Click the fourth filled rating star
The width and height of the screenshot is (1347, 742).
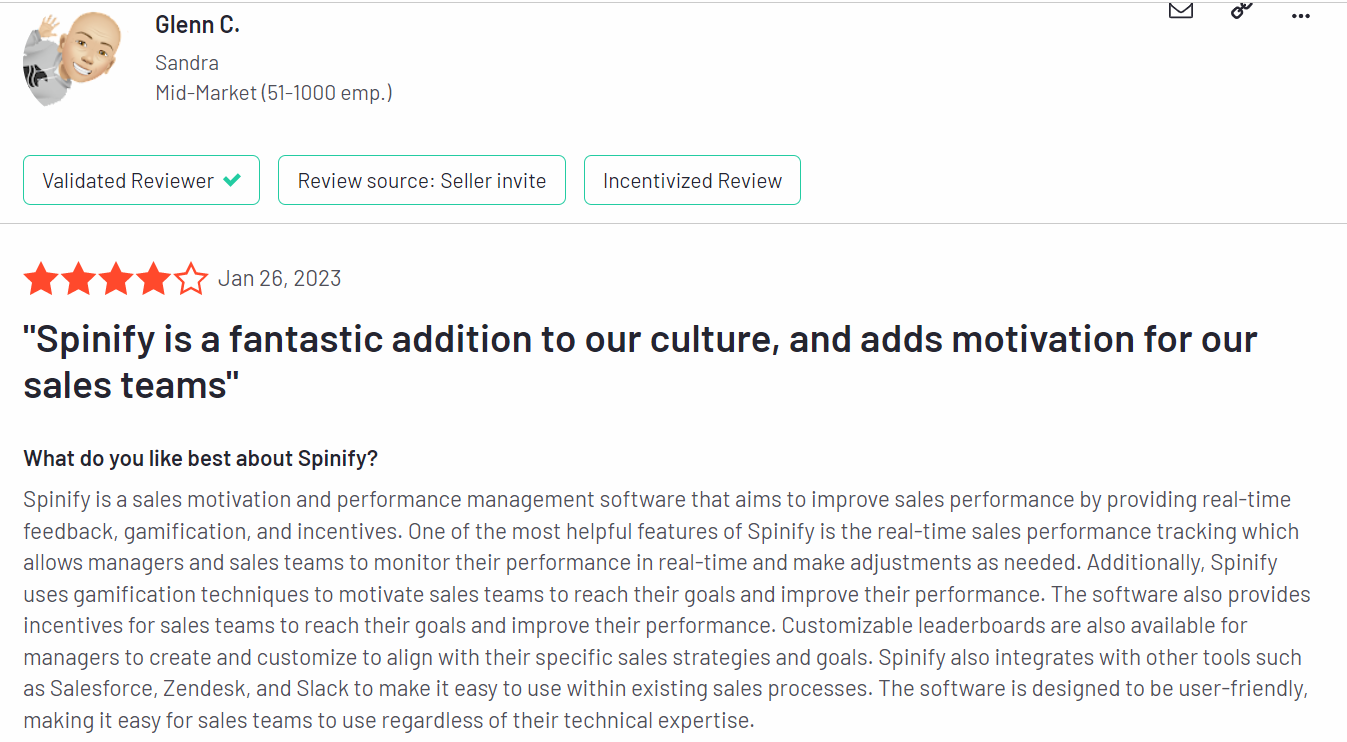[x=154, y=278]
